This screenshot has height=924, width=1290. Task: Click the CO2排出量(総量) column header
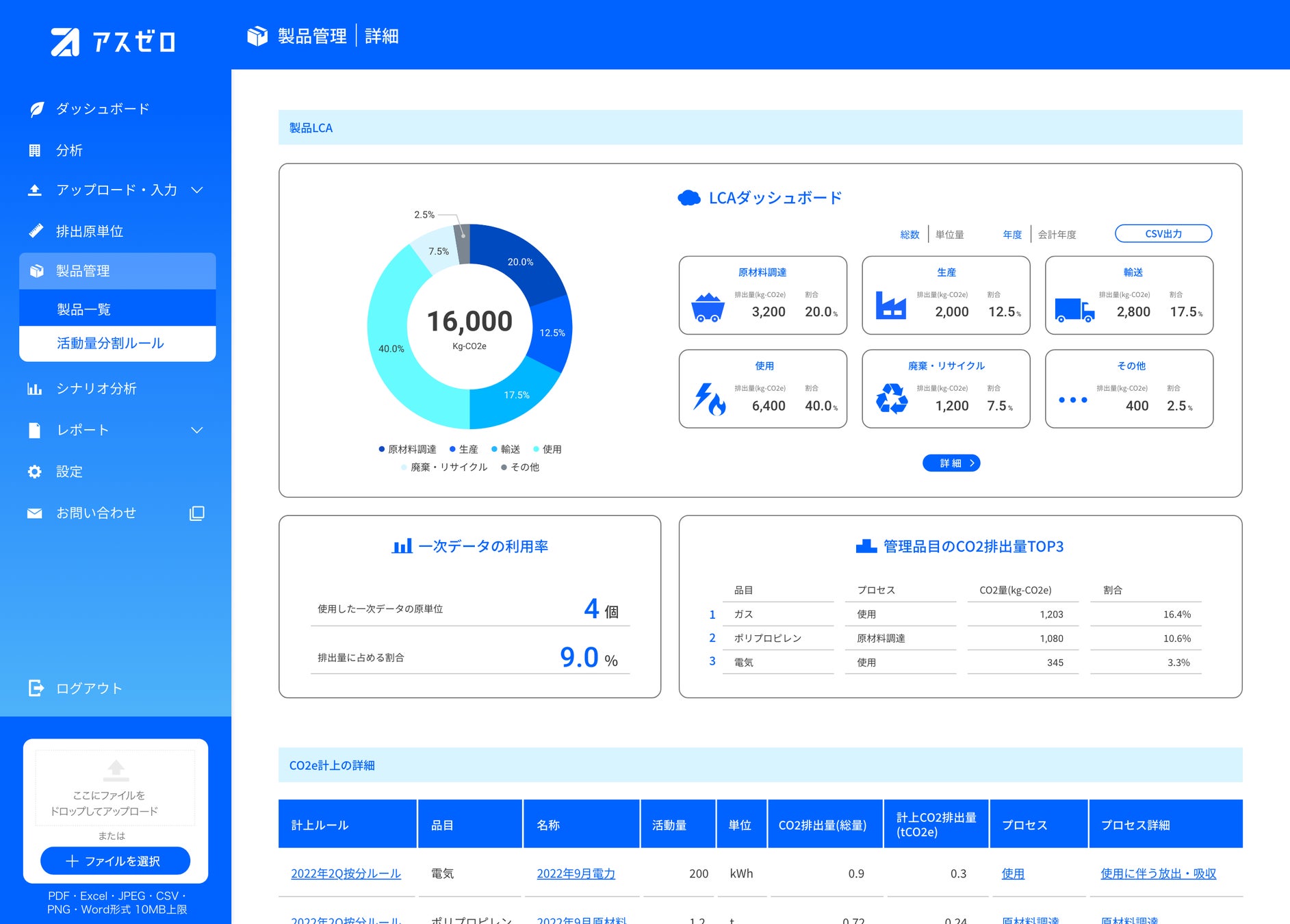point(825,824)
